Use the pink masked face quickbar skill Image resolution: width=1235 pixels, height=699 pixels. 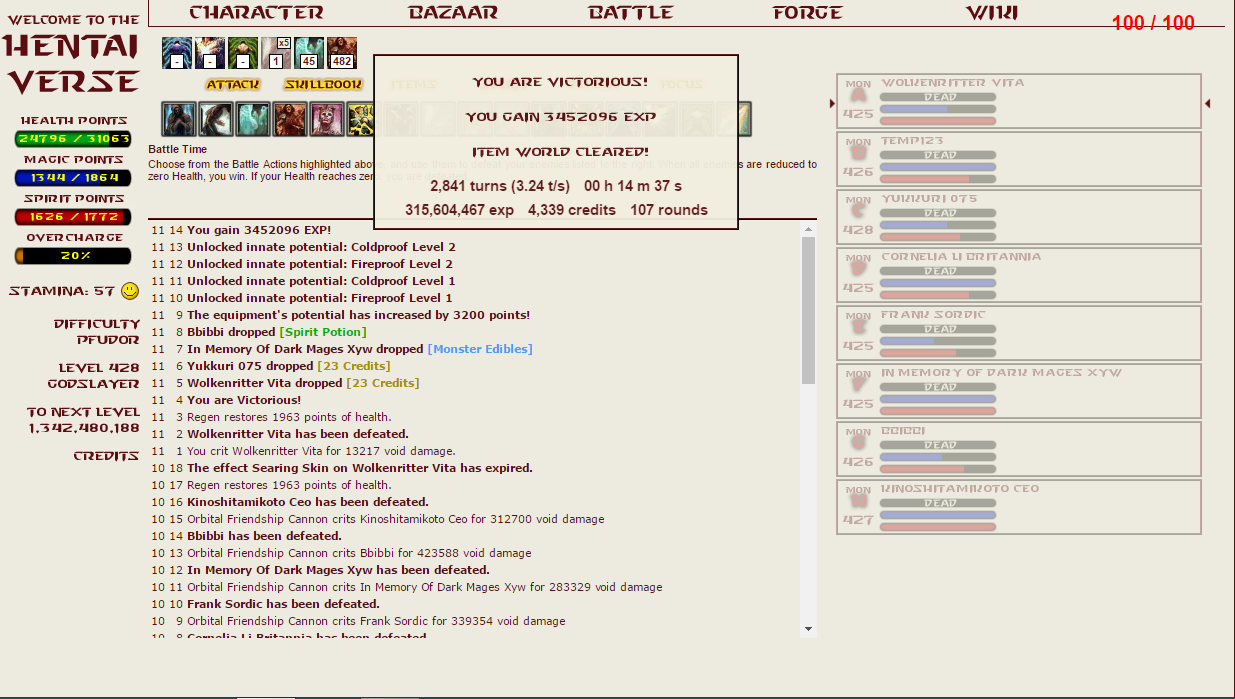tap(327, 119)
